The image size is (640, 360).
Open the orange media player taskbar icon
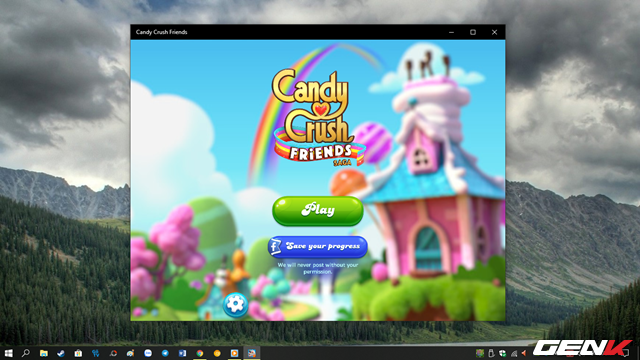(x=234, y=353)
